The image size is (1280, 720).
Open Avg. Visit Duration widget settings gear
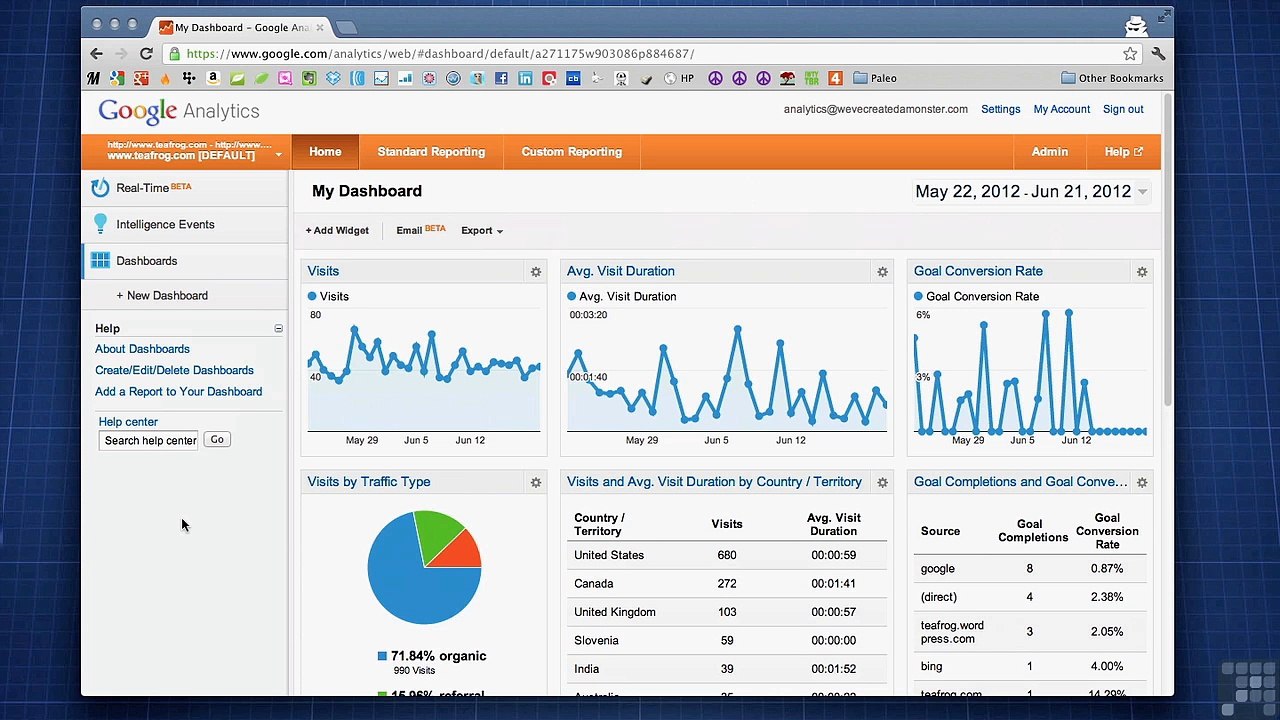click(x=882, y=272)
